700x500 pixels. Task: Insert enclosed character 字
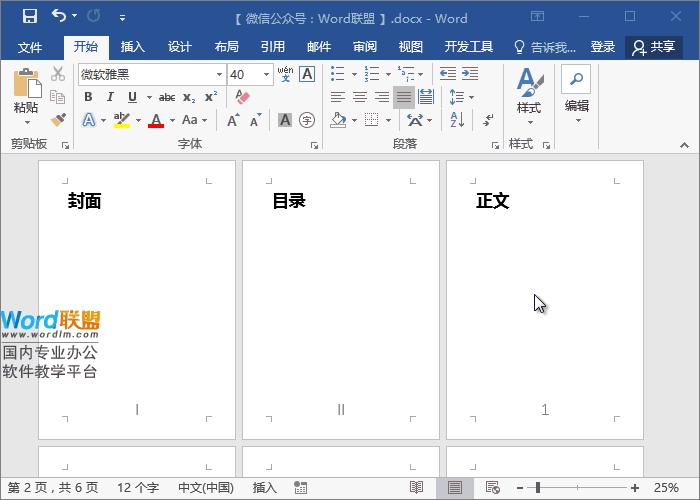pos(307,120)
